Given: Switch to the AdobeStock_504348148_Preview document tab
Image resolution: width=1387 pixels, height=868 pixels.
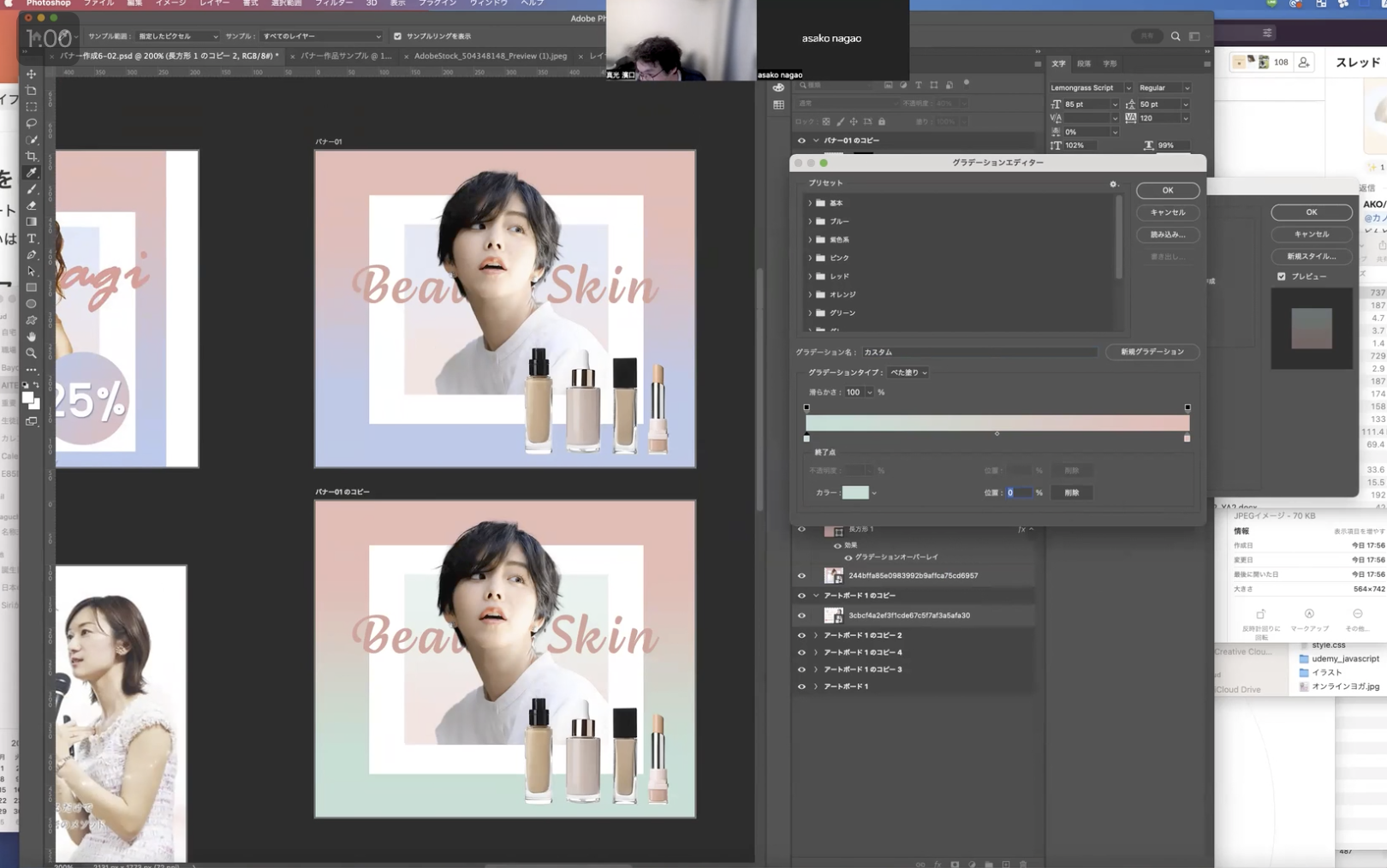Looking at the screenshot, I should (x=490, y=56).
